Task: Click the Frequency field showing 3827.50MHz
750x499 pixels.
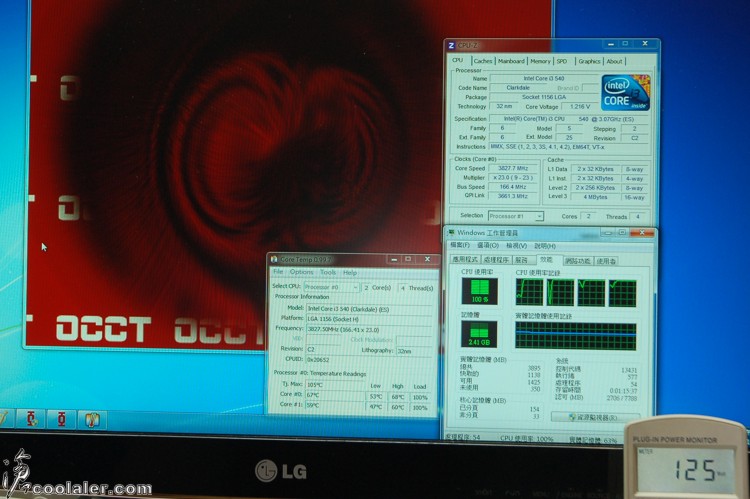Action: point(369,330)
